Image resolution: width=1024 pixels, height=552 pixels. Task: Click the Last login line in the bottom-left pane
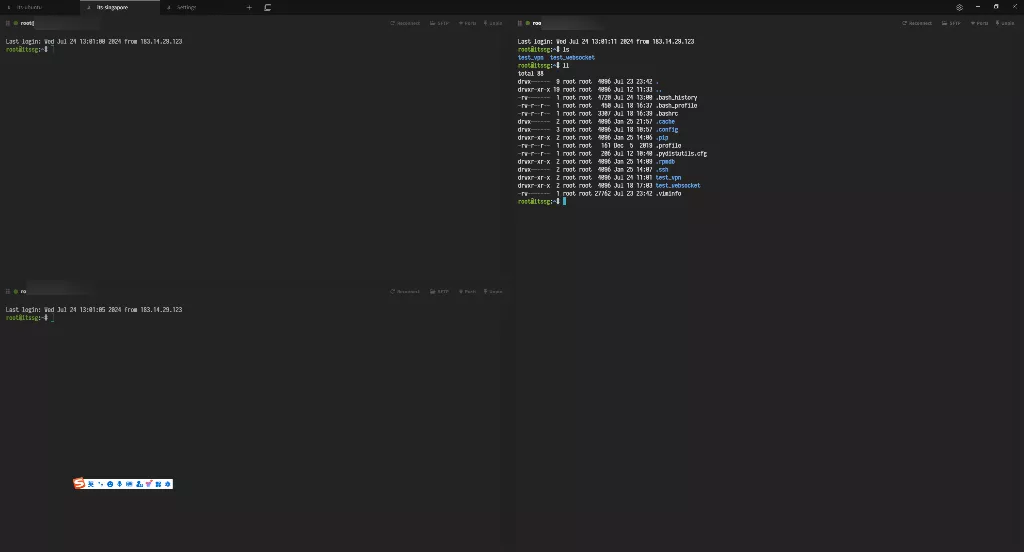tap(94, 310)
